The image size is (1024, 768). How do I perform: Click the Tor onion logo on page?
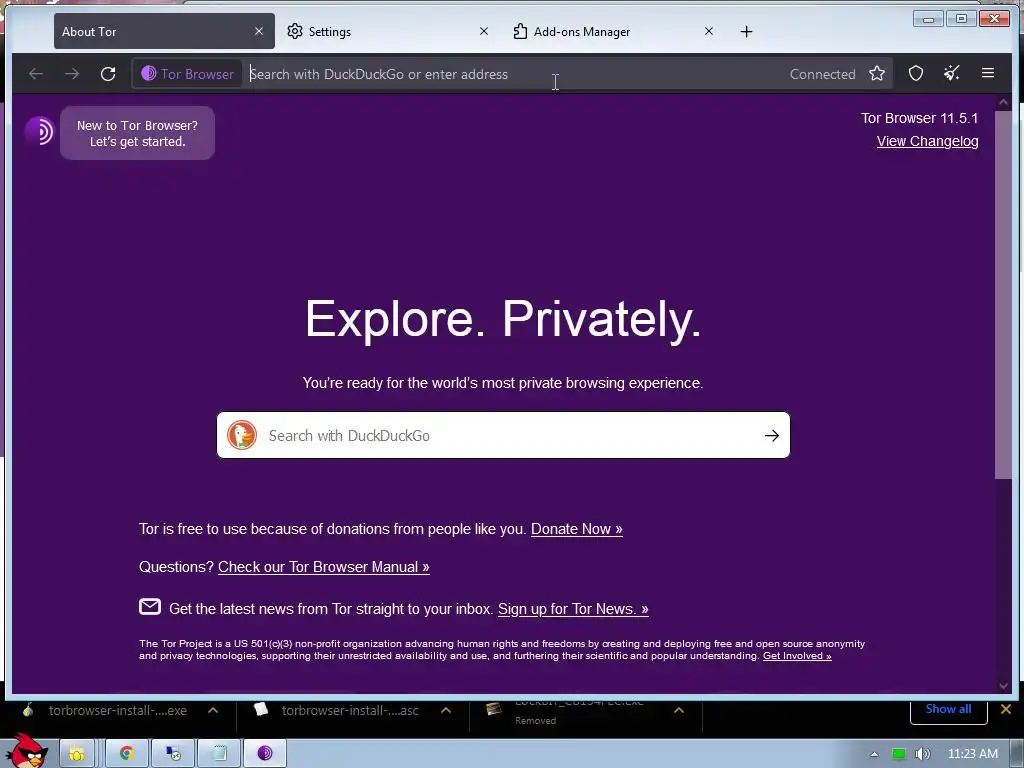[40, 131]
